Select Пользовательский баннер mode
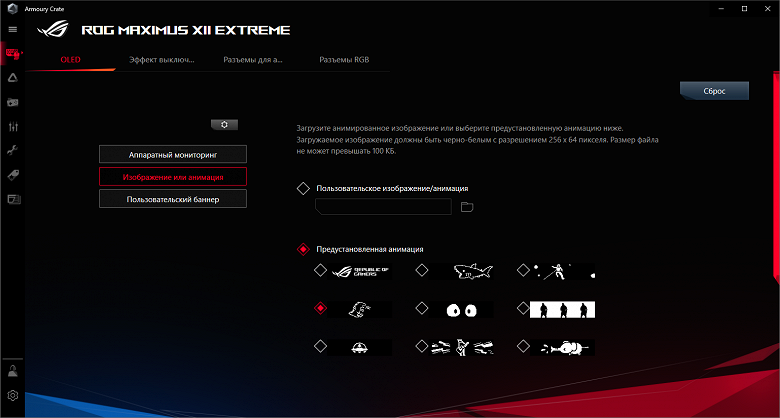780x418 pixels. 173,199
